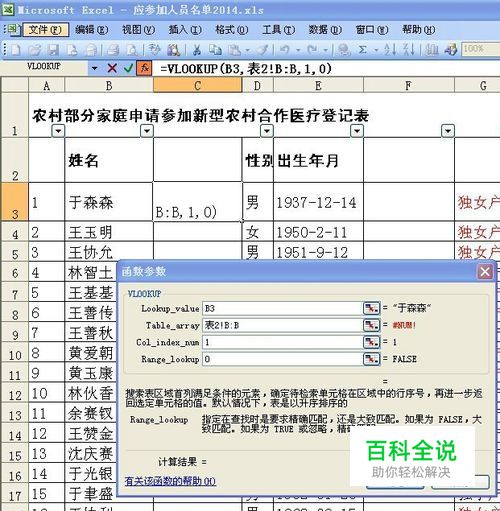Image resolution: width=500 pixels, height=511 pixels.
Task: Click the formula bar VLOOKUP text
Action: click(246, 69)
